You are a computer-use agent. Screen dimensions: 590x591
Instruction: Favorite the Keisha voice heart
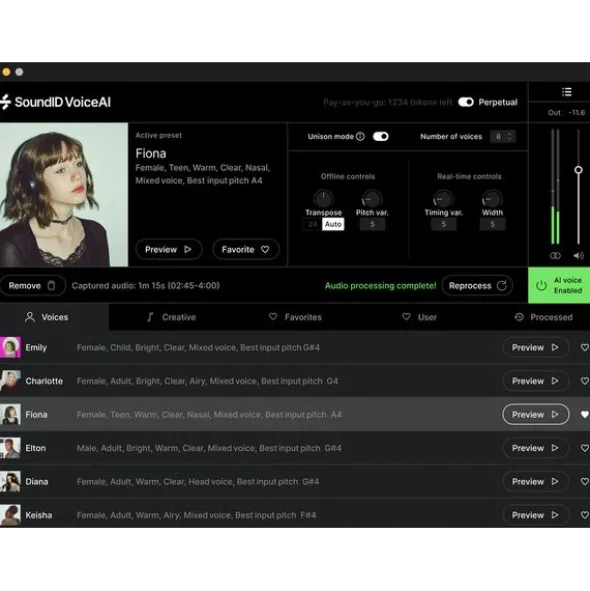[x=584, y=515]
